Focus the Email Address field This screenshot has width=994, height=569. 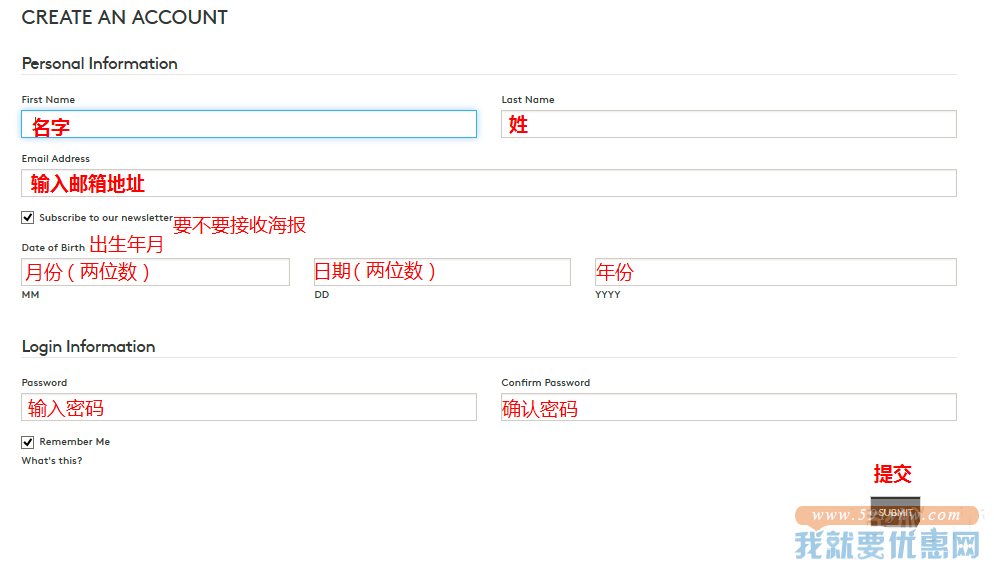(x=489, y=183)
